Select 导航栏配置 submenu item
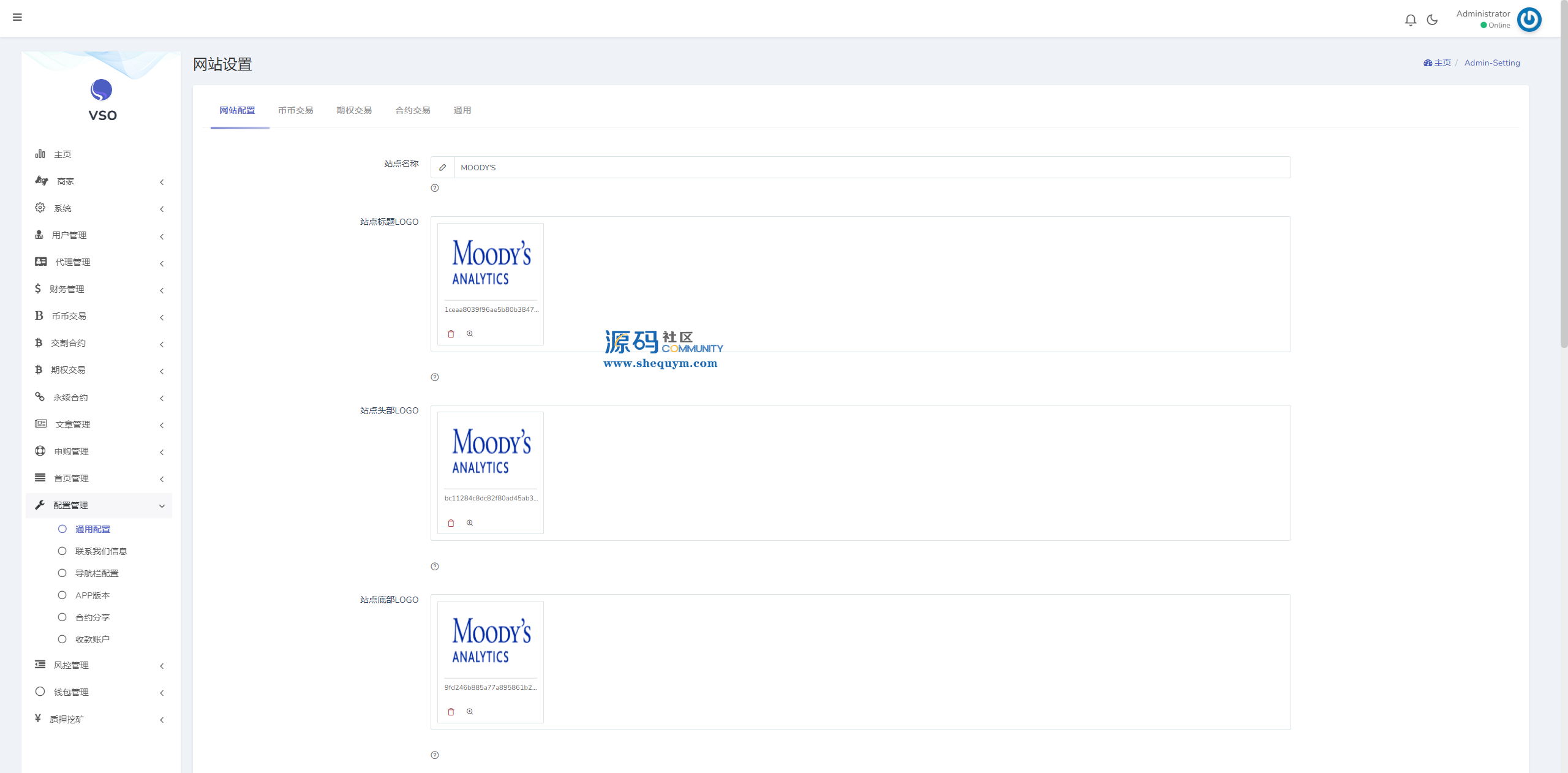The height and width of the screenshot is (773, 1568). [x=97, y=573]
